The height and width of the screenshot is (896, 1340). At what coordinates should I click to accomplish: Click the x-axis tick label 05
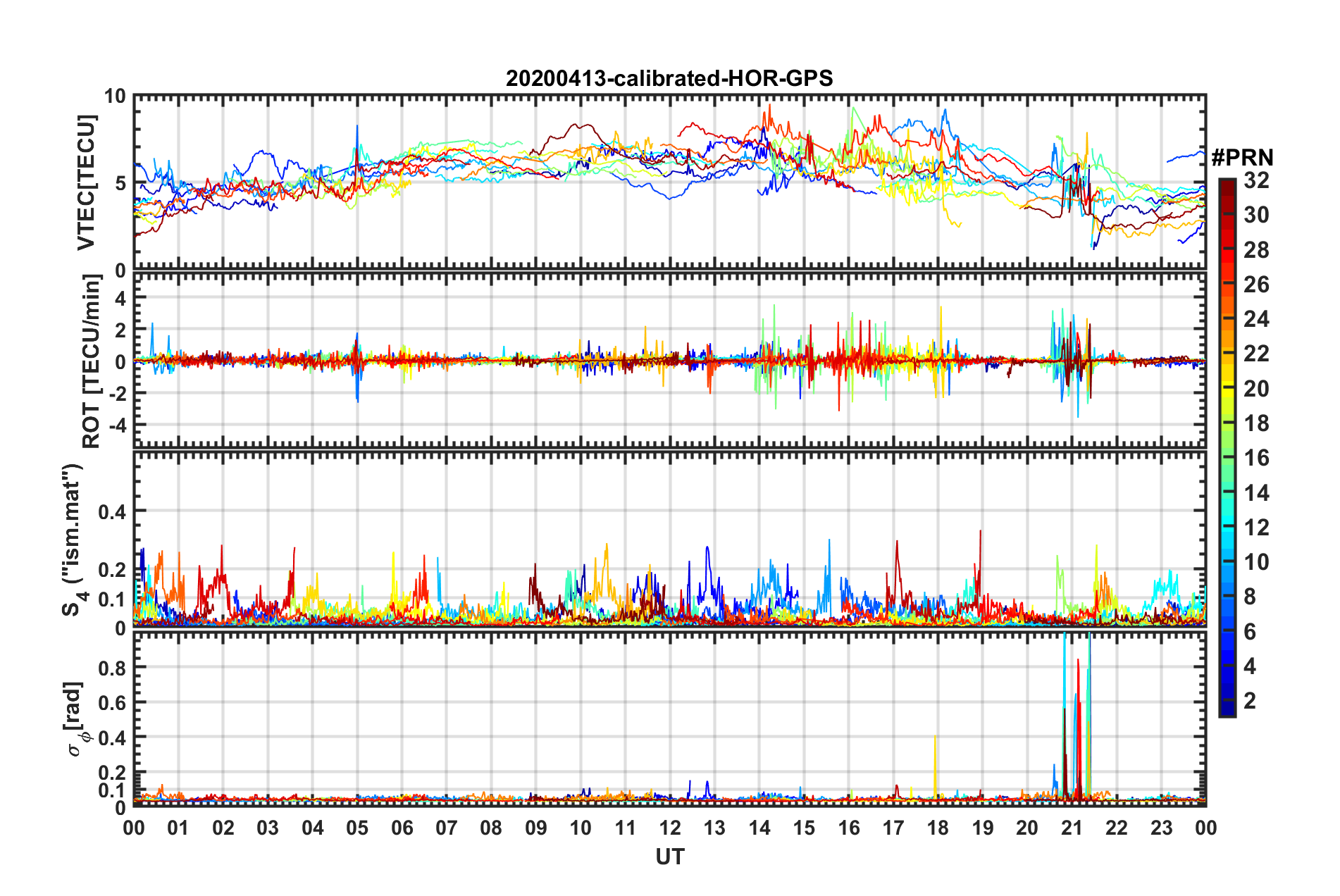357,828
